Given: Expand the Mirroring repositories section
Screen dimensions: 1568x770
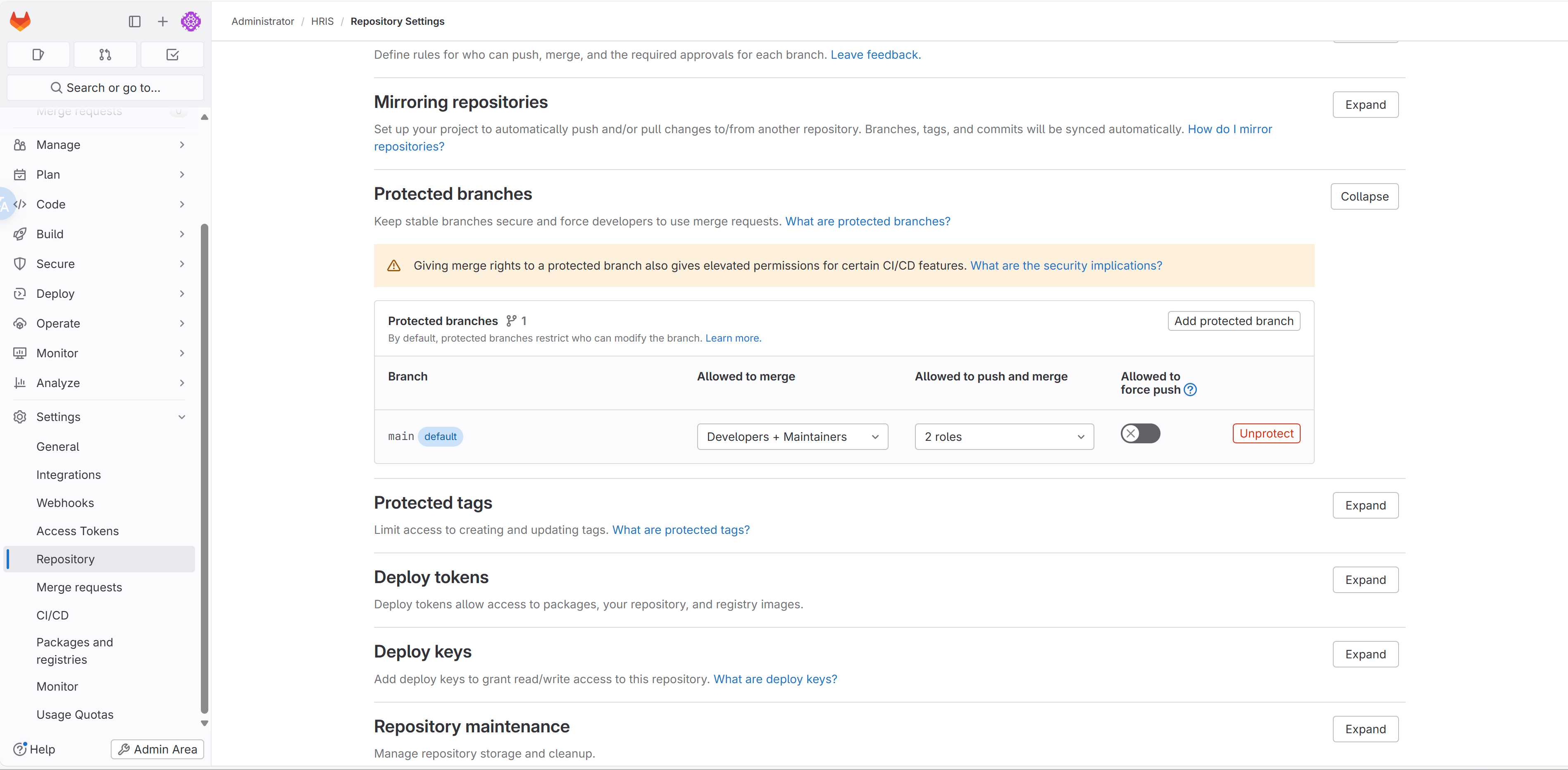Looking at the screenshot, I should click(x=1365, y=105).
